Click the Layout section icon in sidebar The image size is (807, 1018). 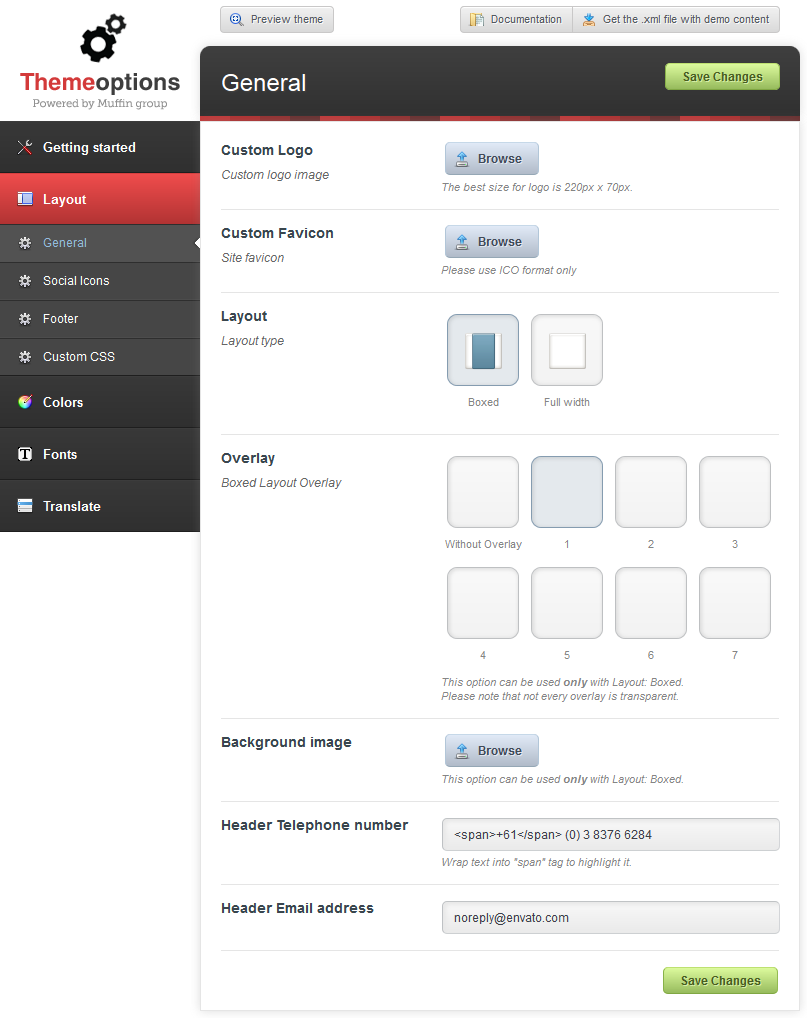[x=25, y=200]
